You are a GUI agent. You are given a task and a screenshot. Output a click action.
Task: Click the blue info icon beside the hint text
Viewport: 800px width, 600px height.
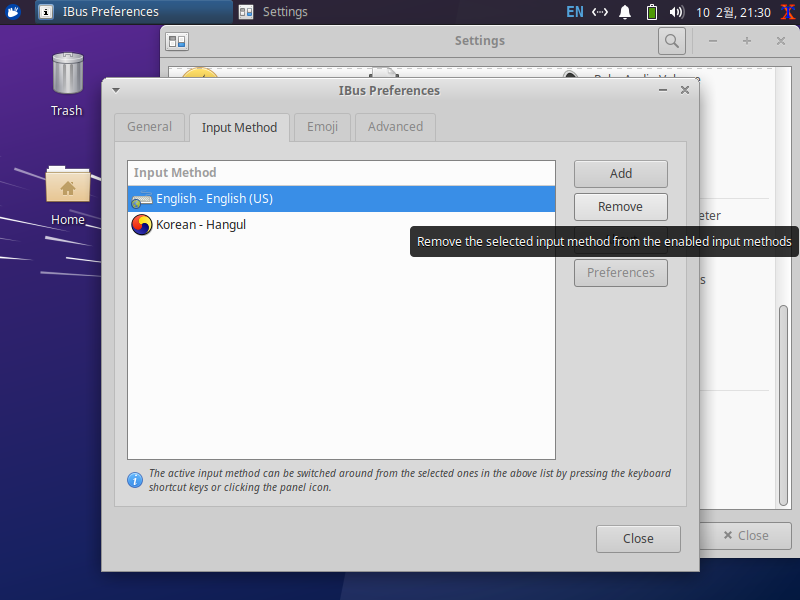pos(135,480)
